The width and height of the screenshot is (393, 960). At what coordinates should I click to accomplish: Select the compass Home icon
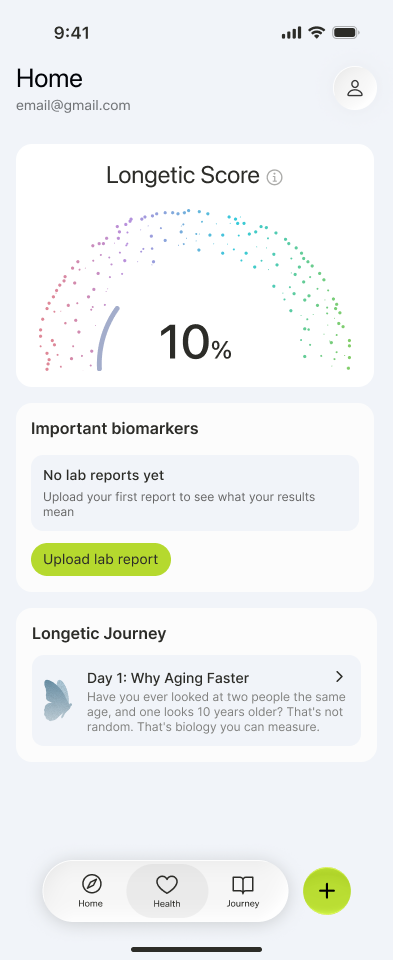click(91, 884)
